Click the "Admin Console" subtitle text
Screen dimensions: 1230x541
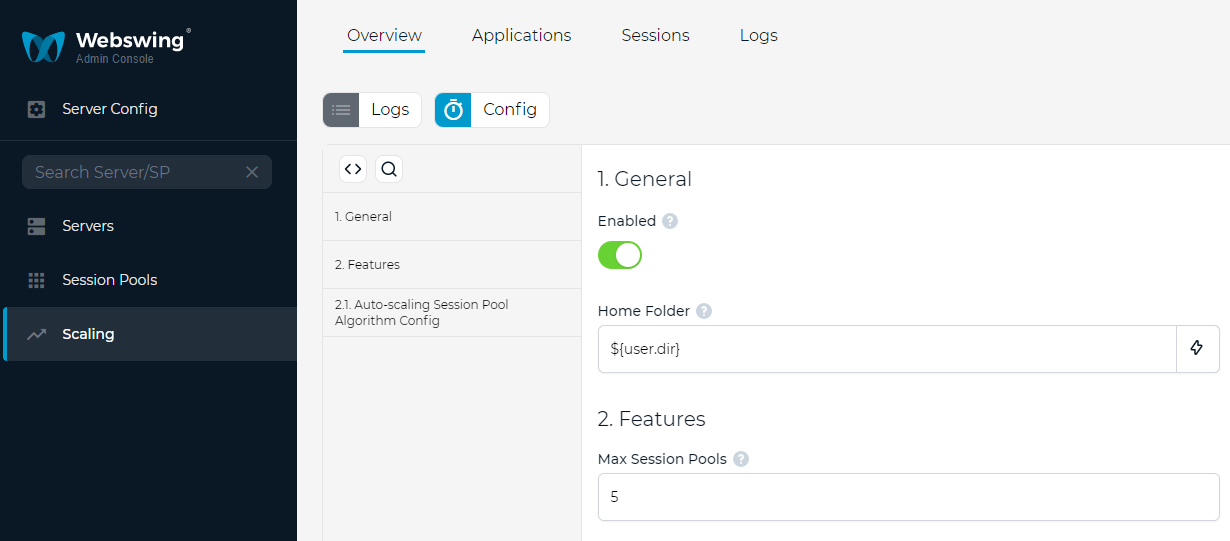coord(115,60)
